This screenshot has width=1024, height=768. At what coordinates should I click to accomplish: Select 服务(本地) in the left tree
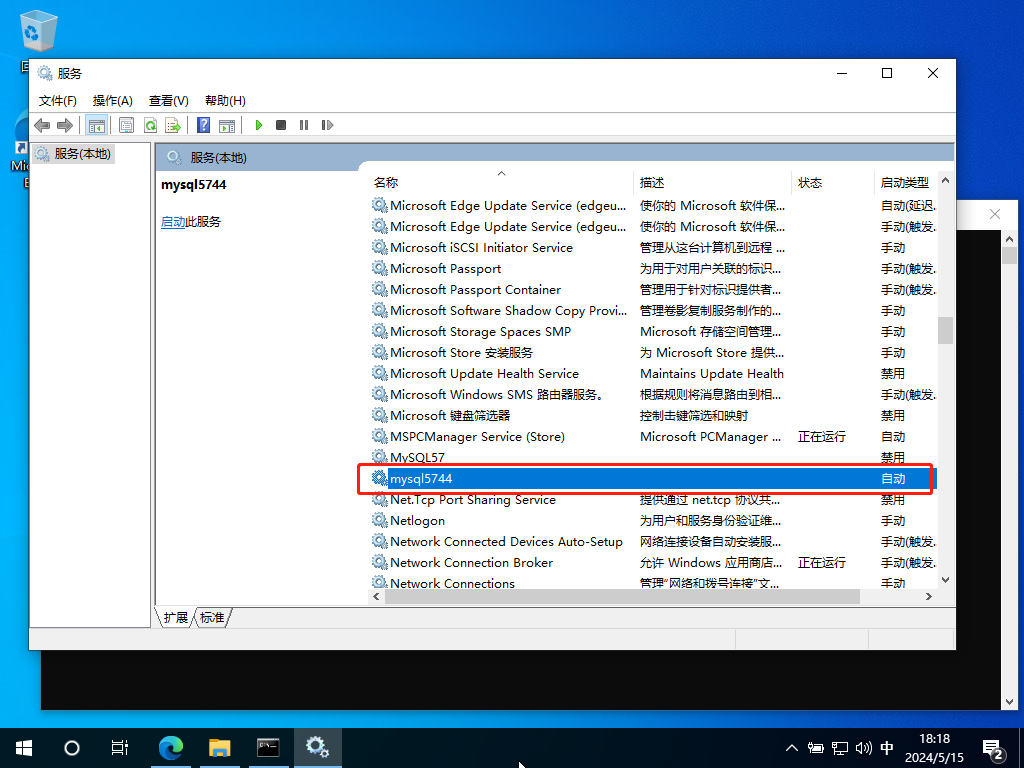click(83, 154)
